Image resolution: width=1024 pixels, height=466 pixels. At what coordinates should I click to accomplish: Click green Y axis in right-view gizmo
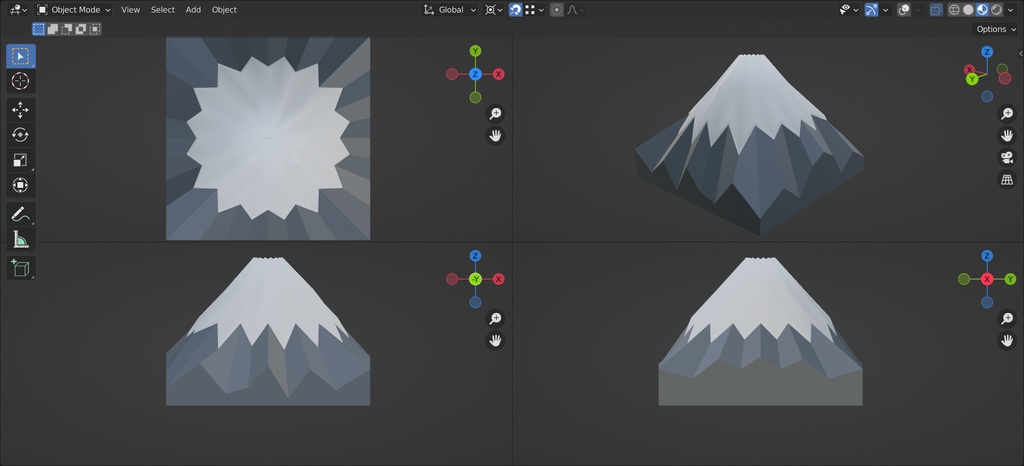pos(1010,279)
